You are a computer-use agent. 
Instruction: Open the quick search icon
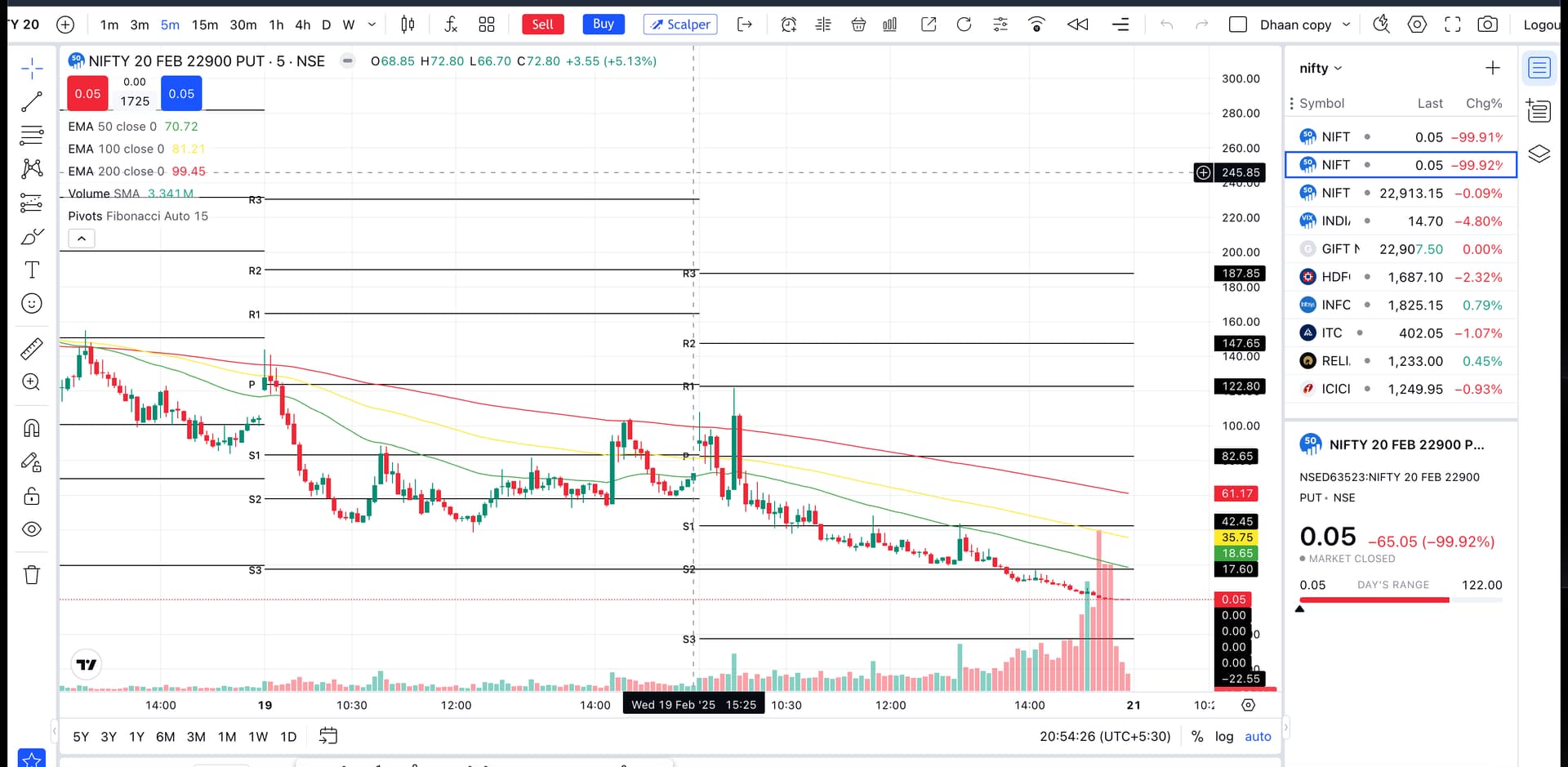point(1381,25)
